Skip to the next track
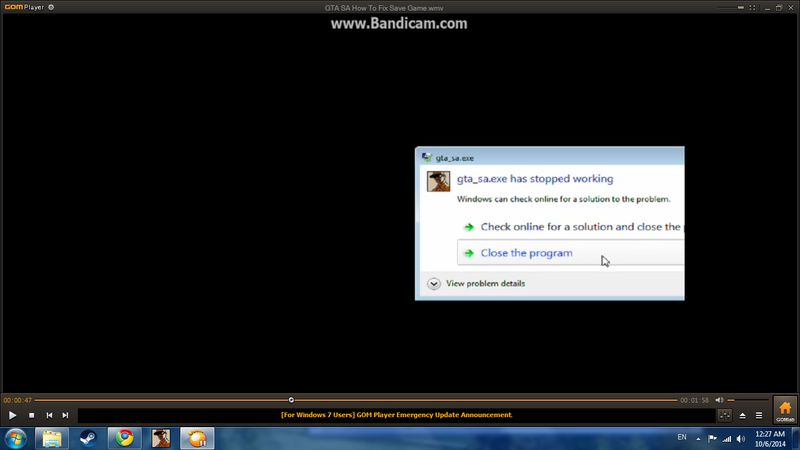The width and height of the screenshot is (800, 450). pyautogui.click(x=65, y=415)
